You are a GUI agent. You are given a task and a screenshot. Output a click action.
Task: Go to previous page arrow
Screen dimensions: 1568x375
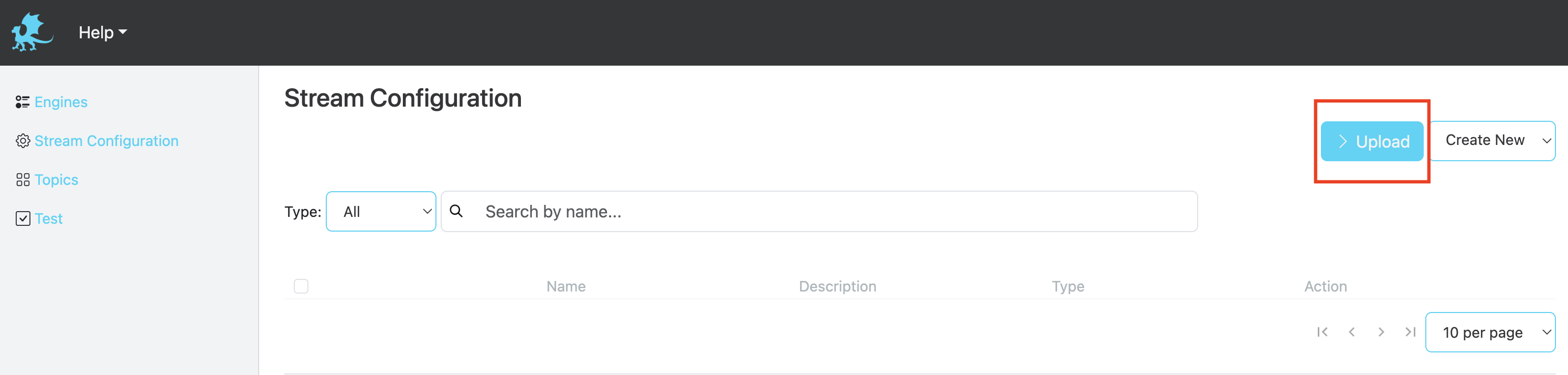click(x=1351, y=332)
